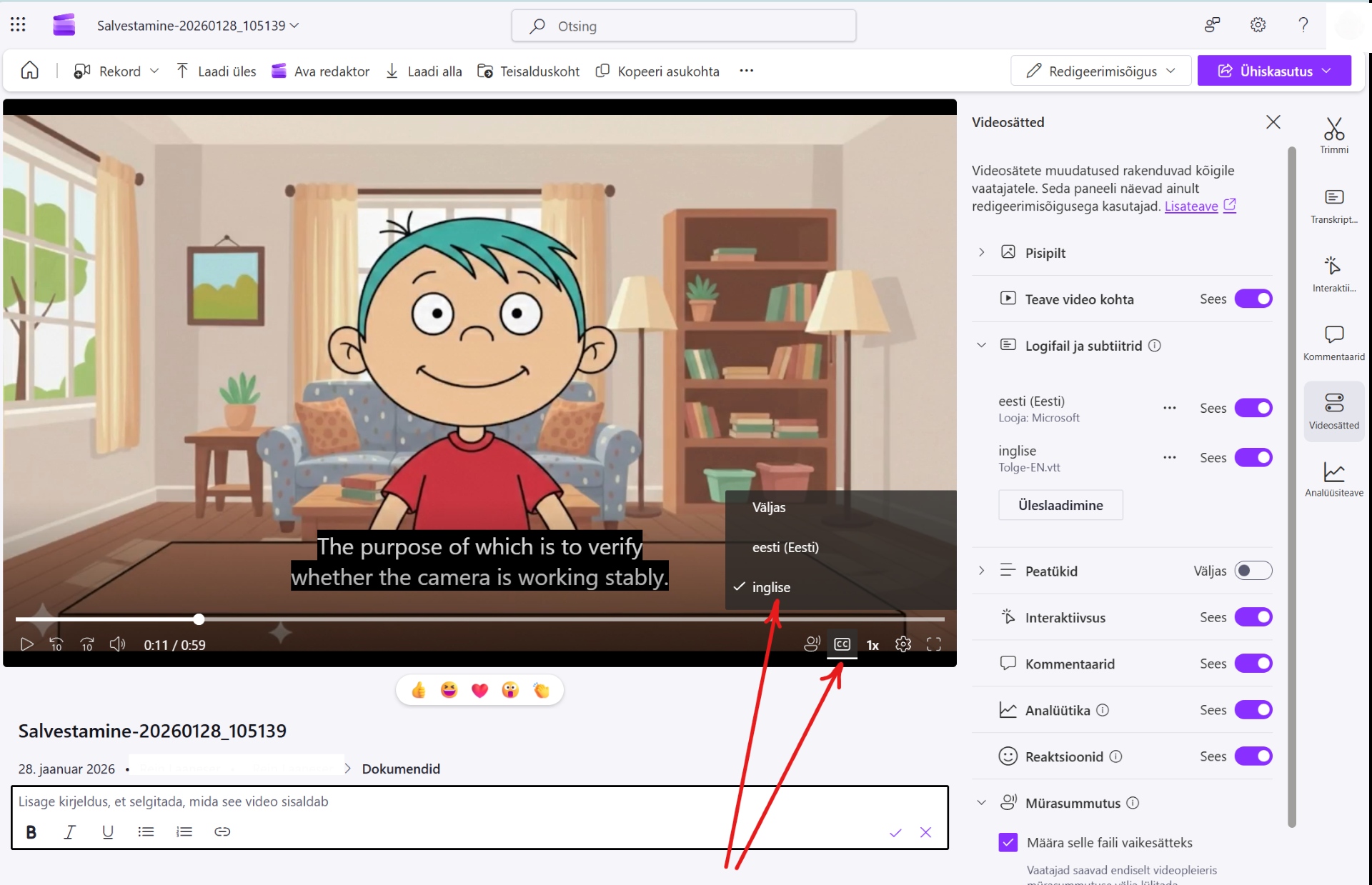Click the video progress bar handle
1372x885 pixels.
[199, 619]
